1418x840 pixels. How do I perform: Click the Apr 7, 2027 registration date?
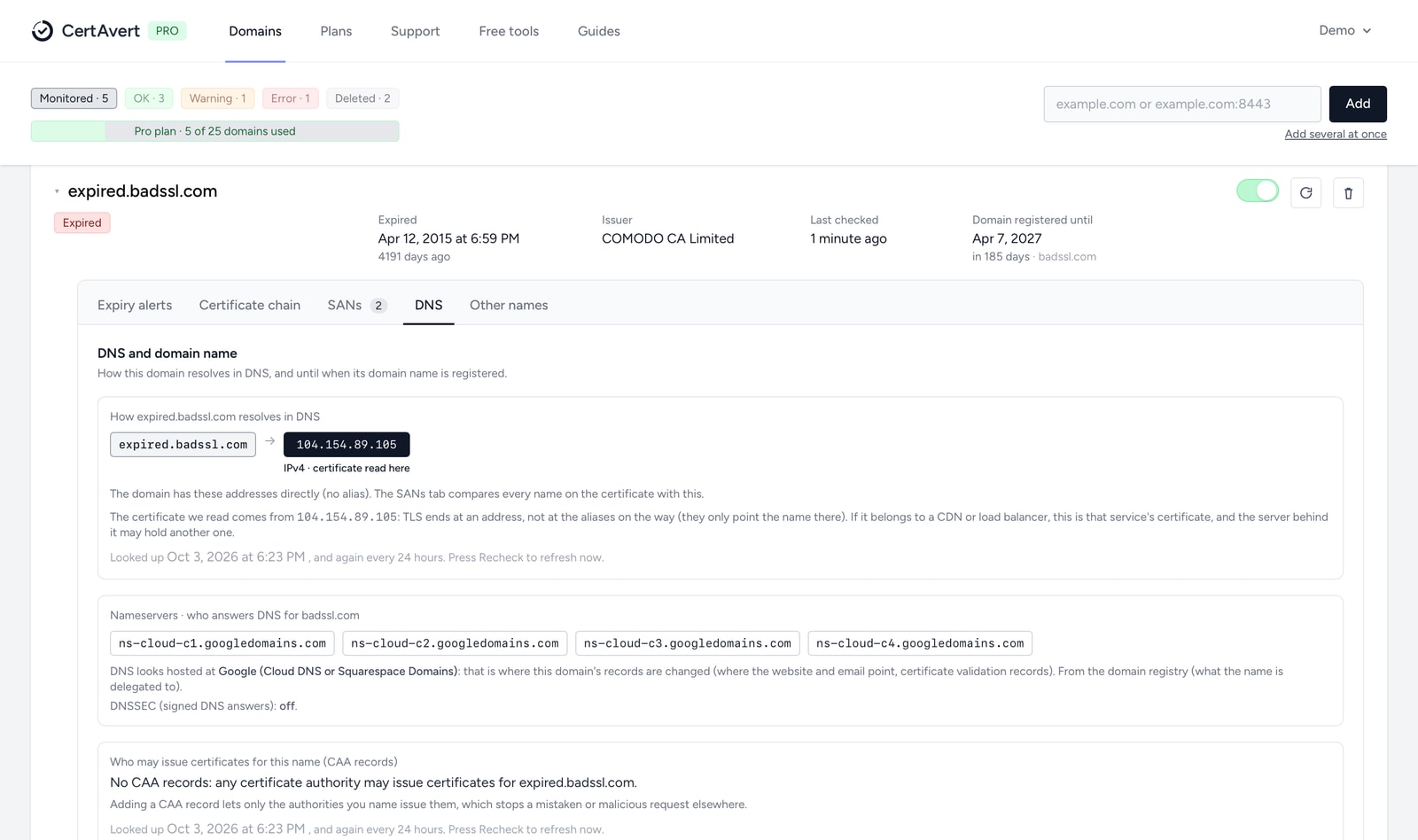tap(1007, 238)
